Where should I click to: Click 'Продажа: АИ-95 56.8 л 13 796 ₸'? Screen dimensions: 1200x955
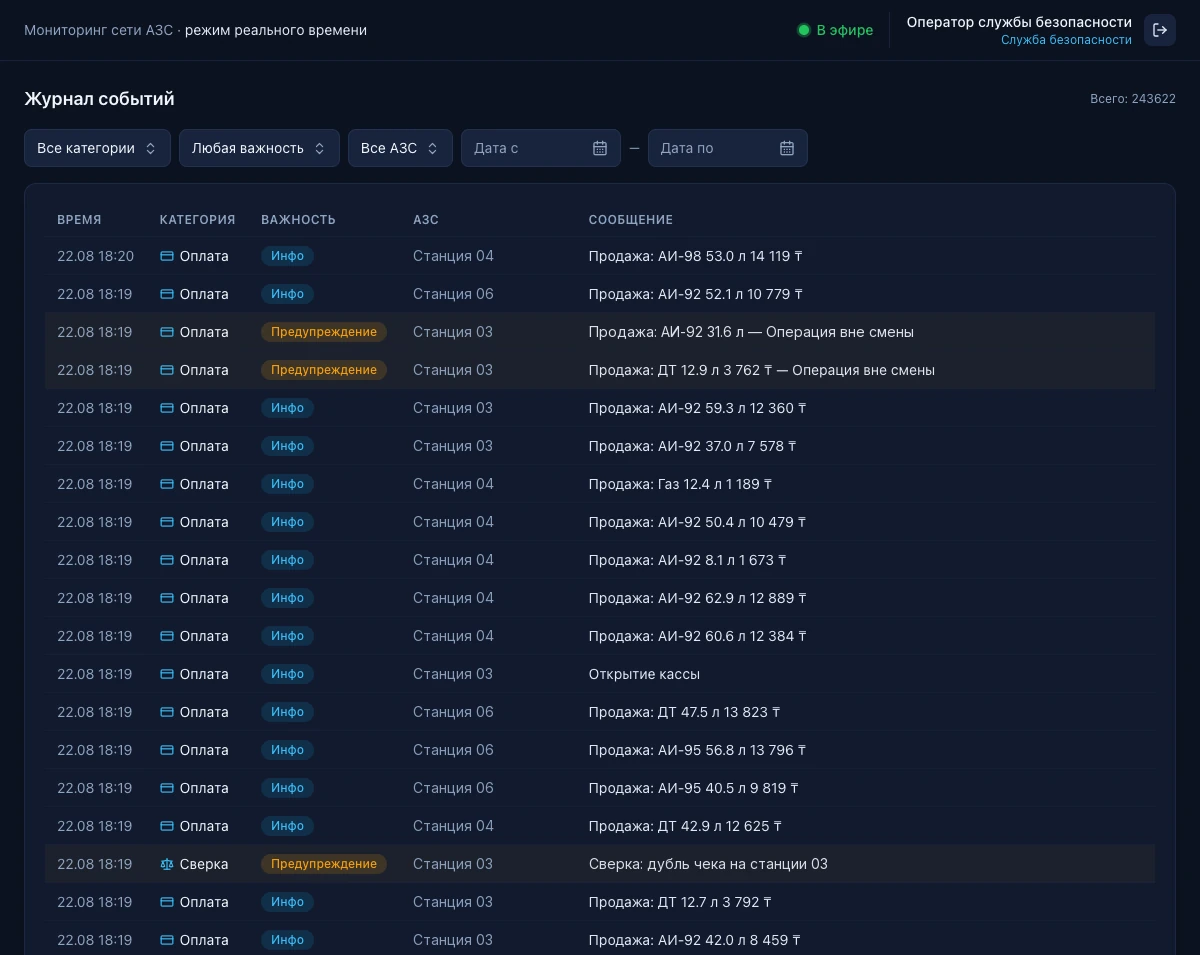click(697, 750)
